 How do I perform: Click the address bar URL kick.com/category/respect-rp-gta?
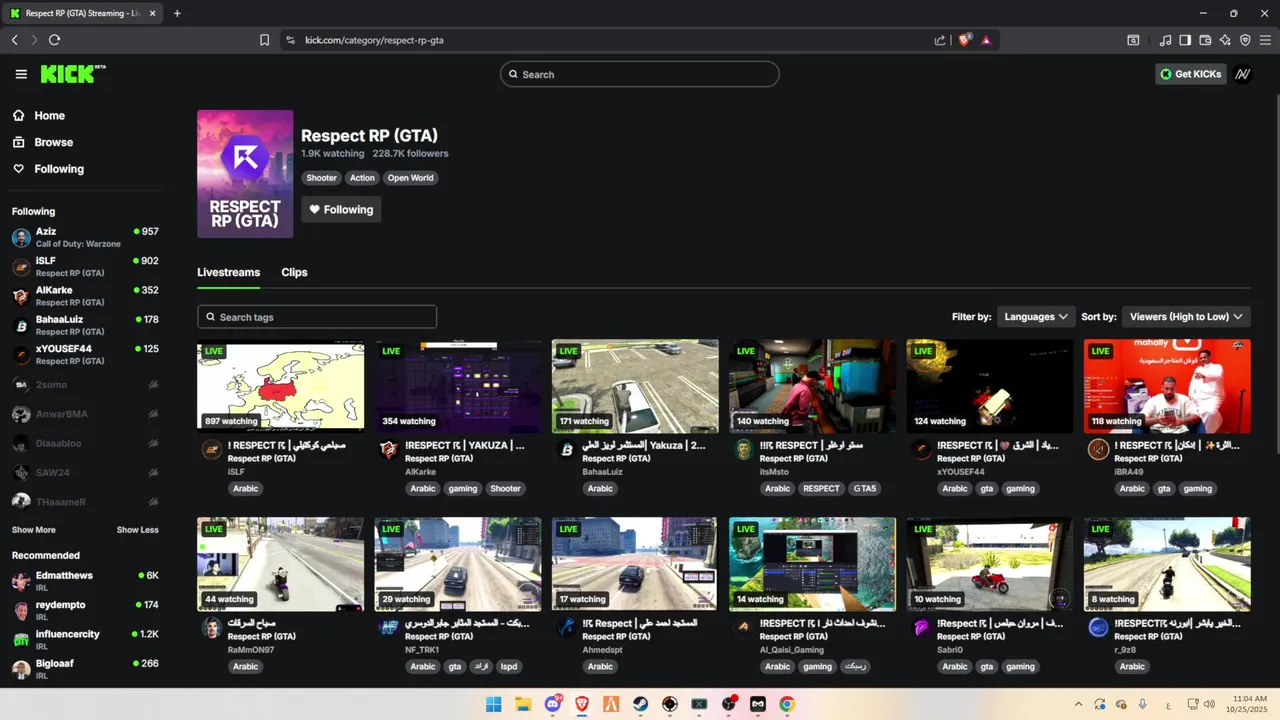pyautogui.click(x=374, y=40)
